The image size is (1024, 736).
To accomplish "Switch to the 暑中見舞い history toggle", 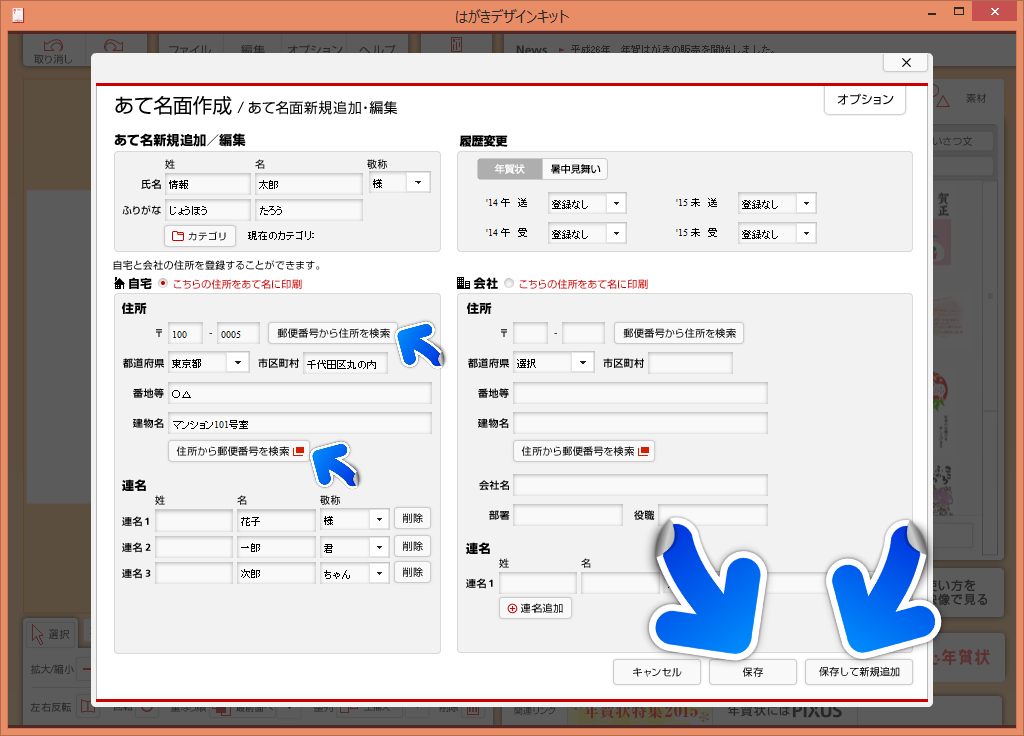I will pos(574,169).
